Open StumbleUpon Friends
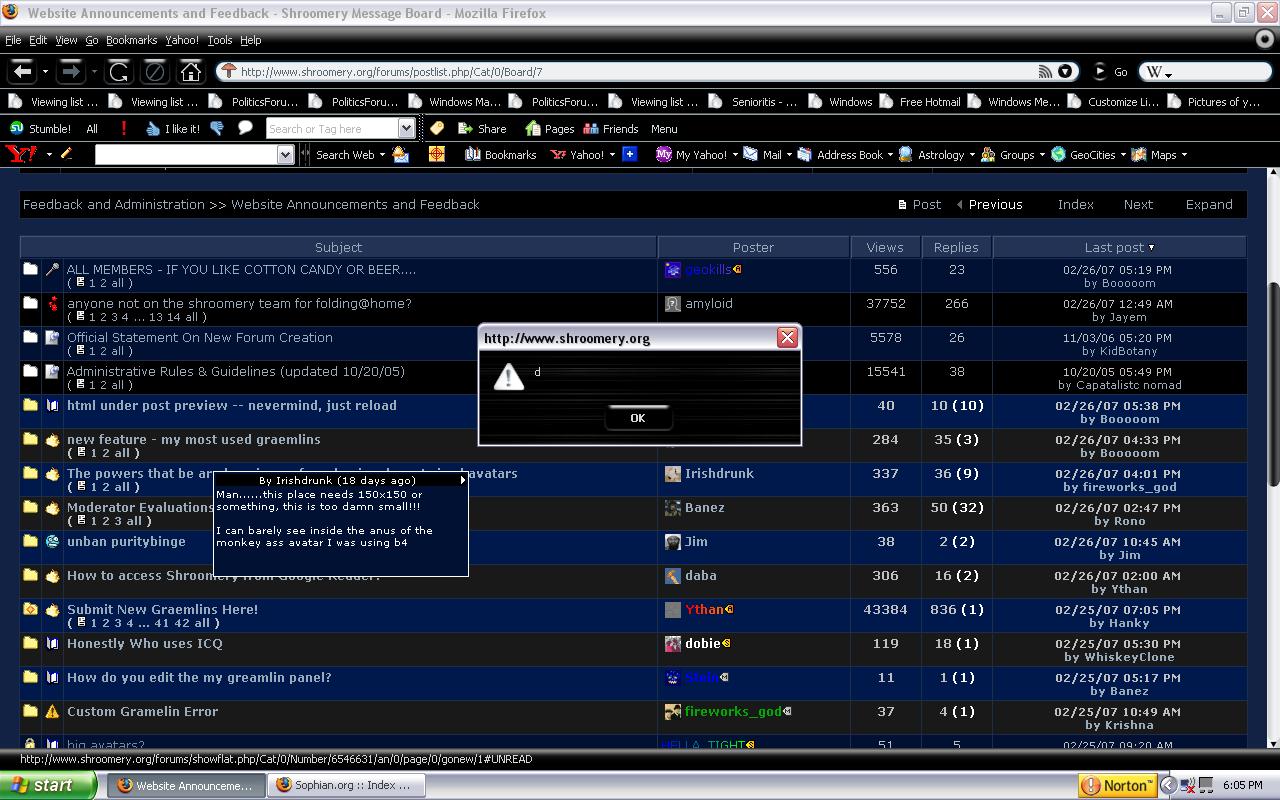The width and height of the screenshot is (1280, 800). pyautogui.click(x=611, y=129)
